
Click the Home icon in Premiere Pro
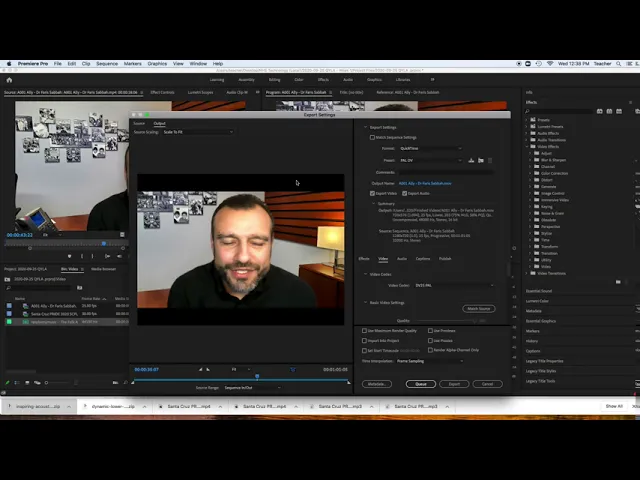(x=9, y=80)
